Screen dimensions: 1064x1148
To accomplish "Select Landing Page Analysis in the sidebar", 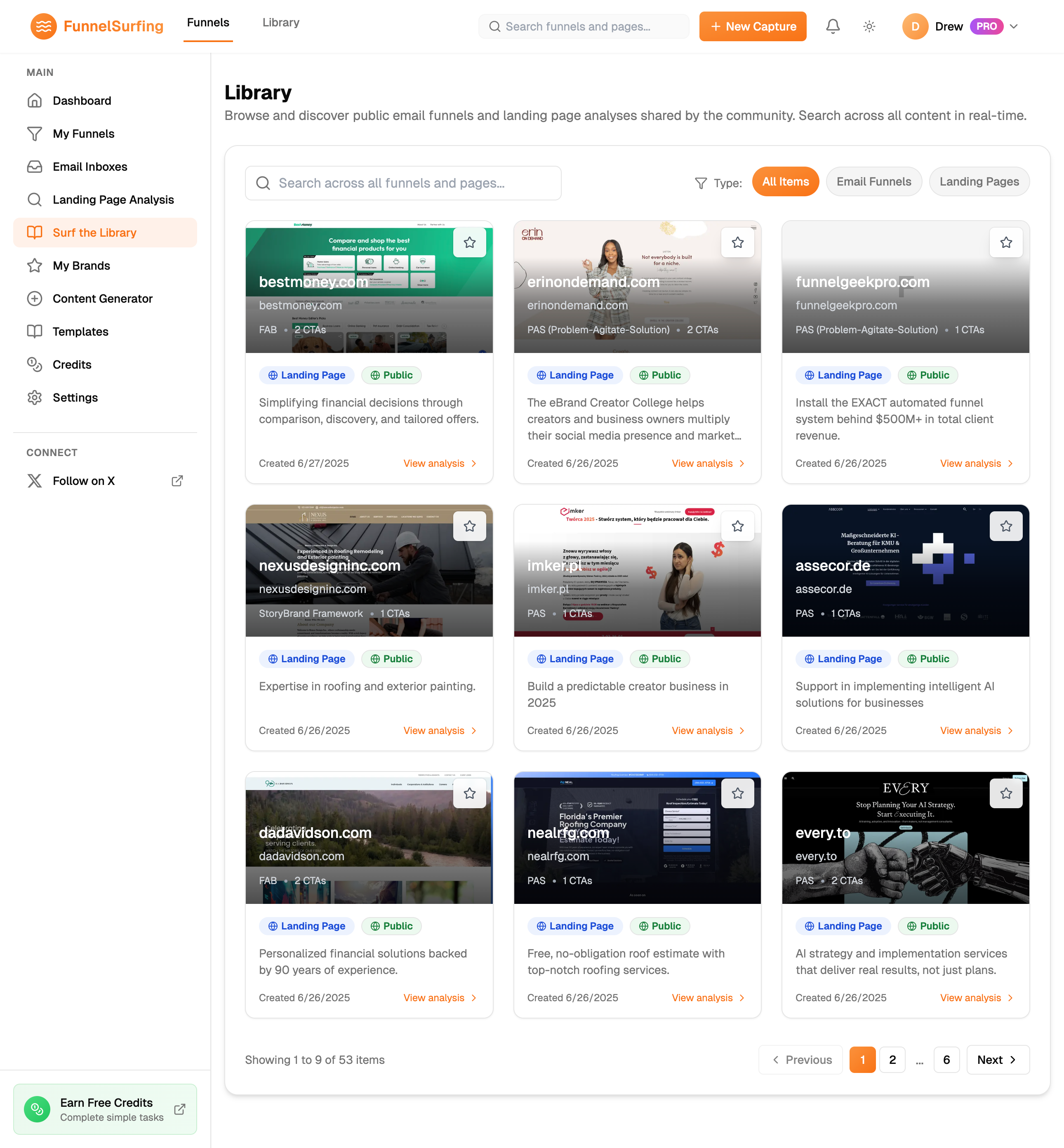I will [113, 199].
